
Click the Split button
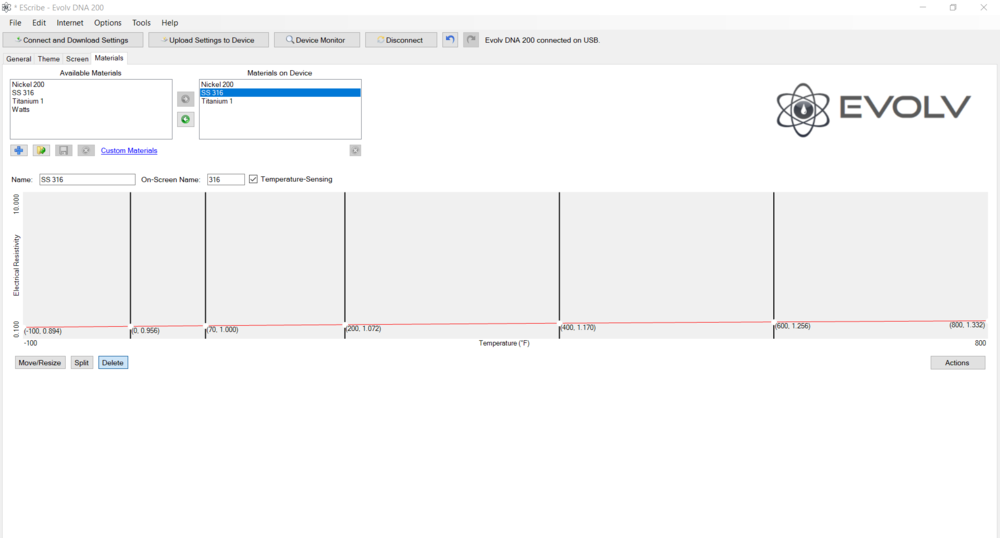82,363
